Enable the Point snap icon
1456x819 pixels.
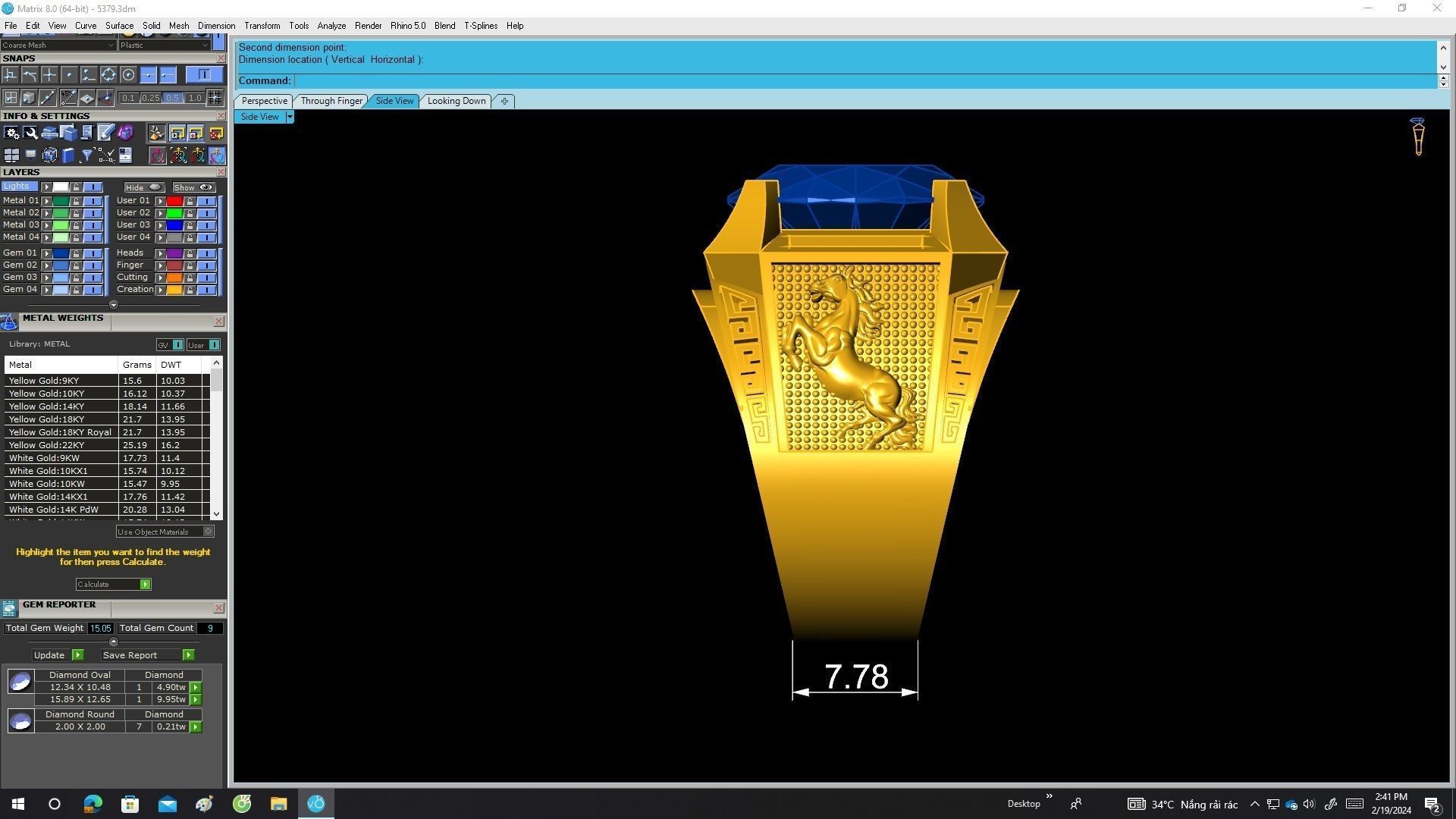coord(69,74)
